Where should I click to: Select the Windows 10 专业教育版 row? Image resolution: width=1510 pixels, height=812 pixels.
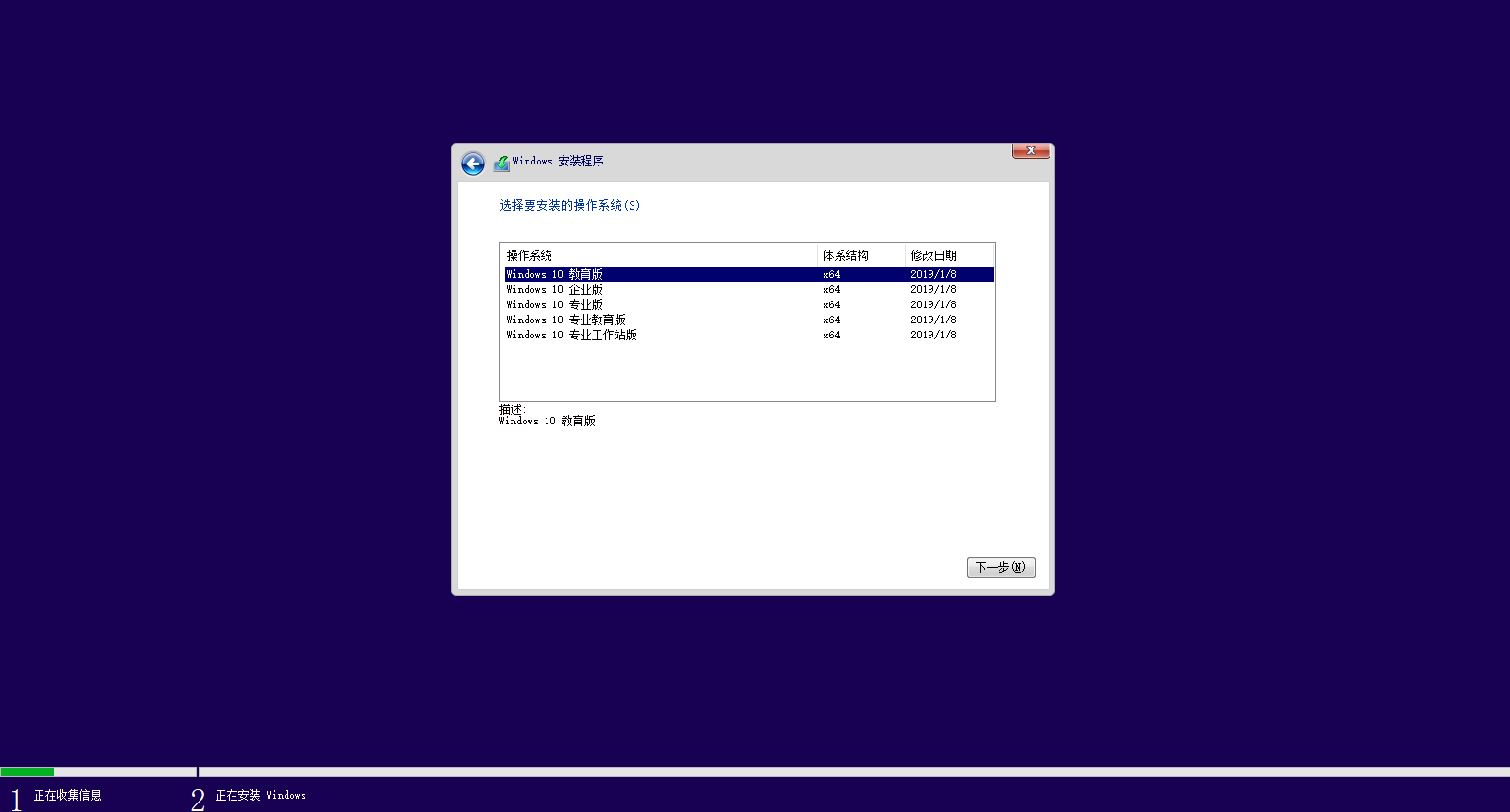[749, 320]
